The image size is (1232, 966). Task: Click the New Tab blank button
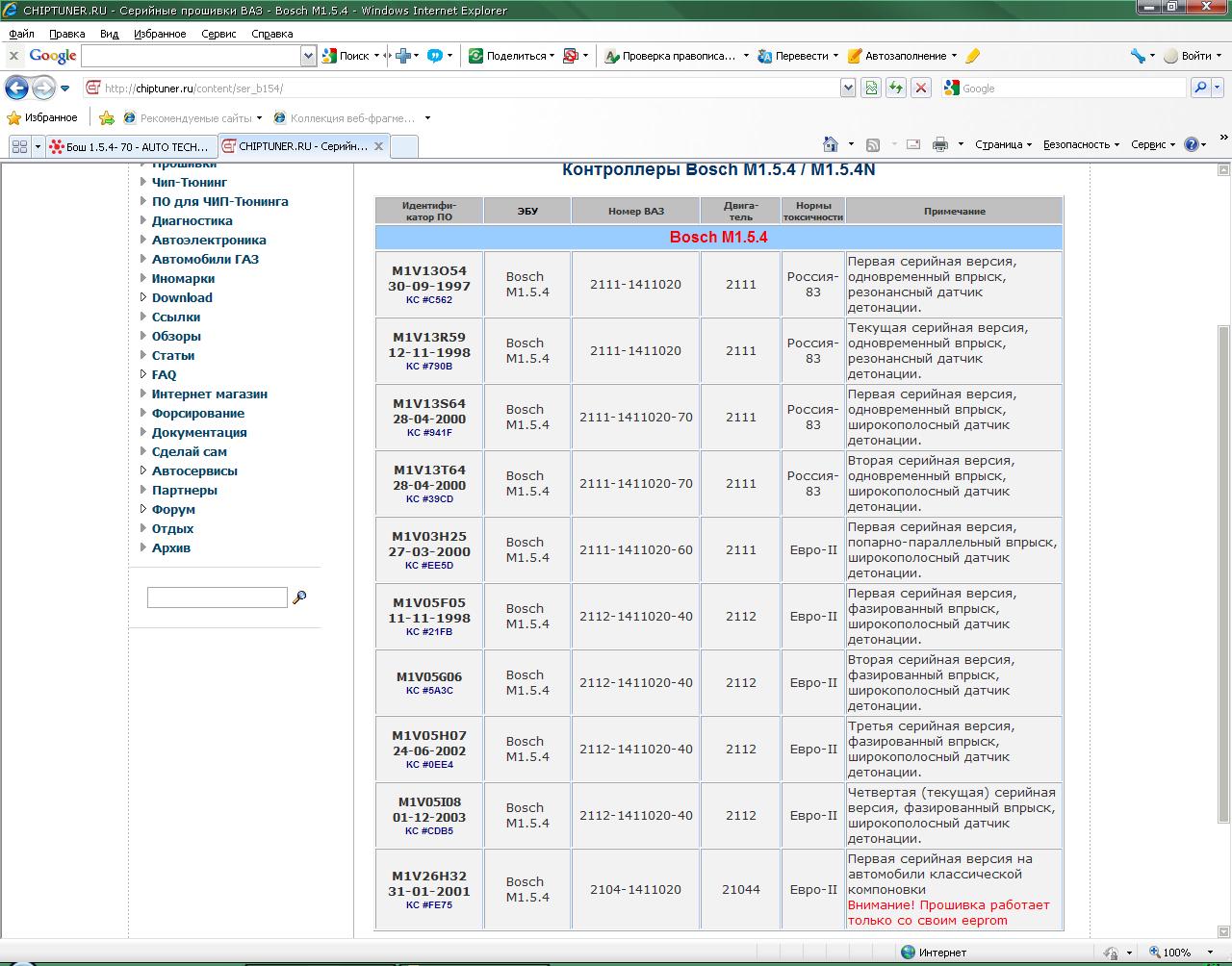coord(404,146)
